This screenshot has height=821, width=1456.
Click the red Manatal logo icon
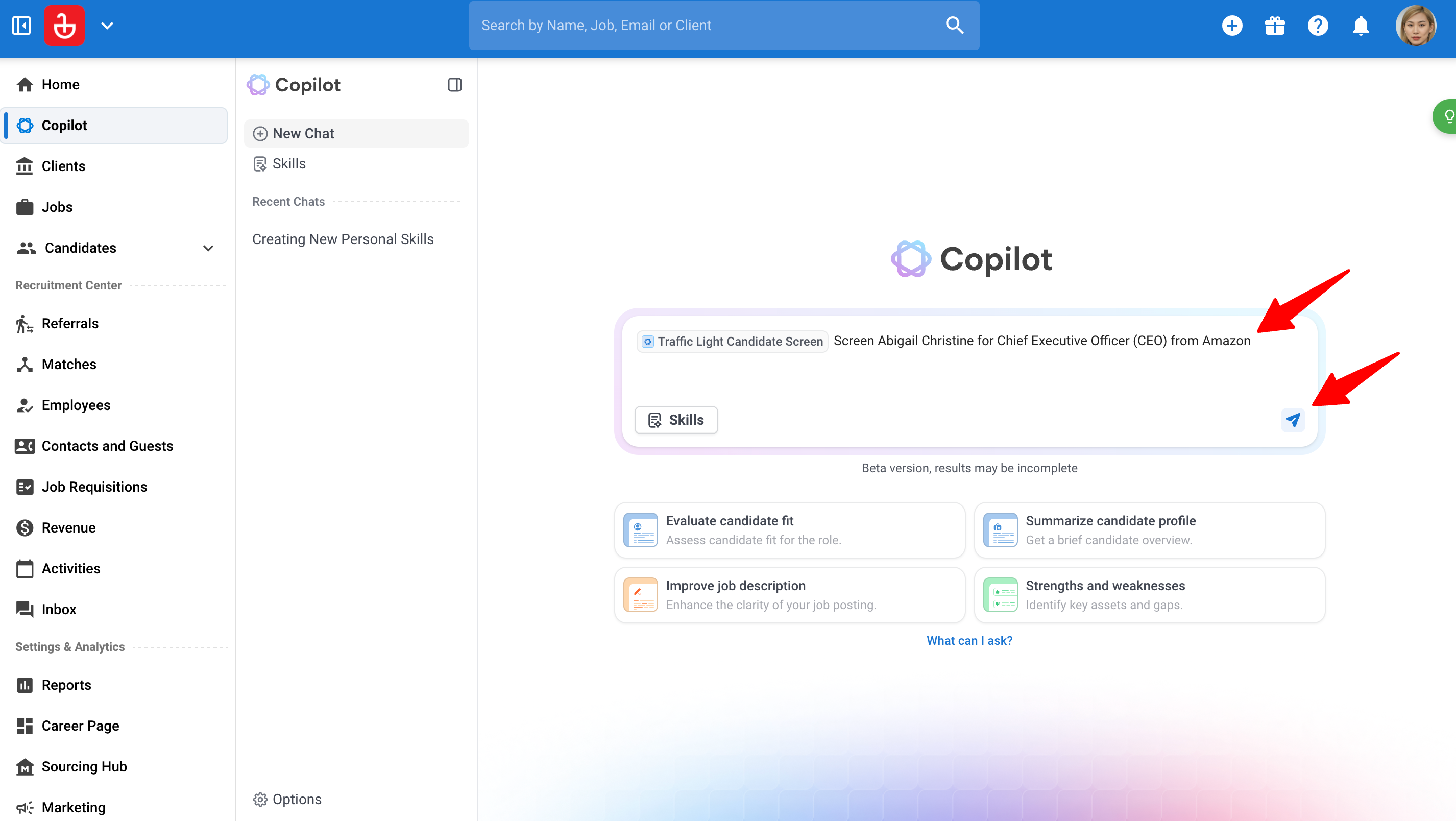64,26
